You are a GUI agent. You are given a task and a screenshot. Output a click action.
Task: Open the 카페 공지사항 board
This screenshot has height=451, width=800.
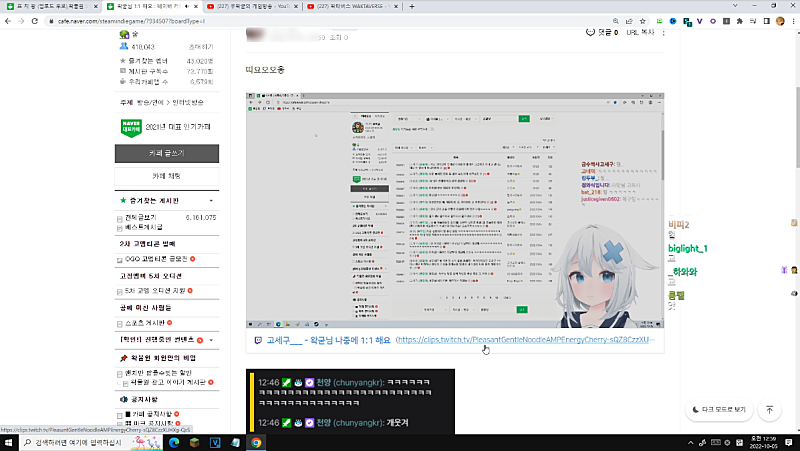[153, 414]
